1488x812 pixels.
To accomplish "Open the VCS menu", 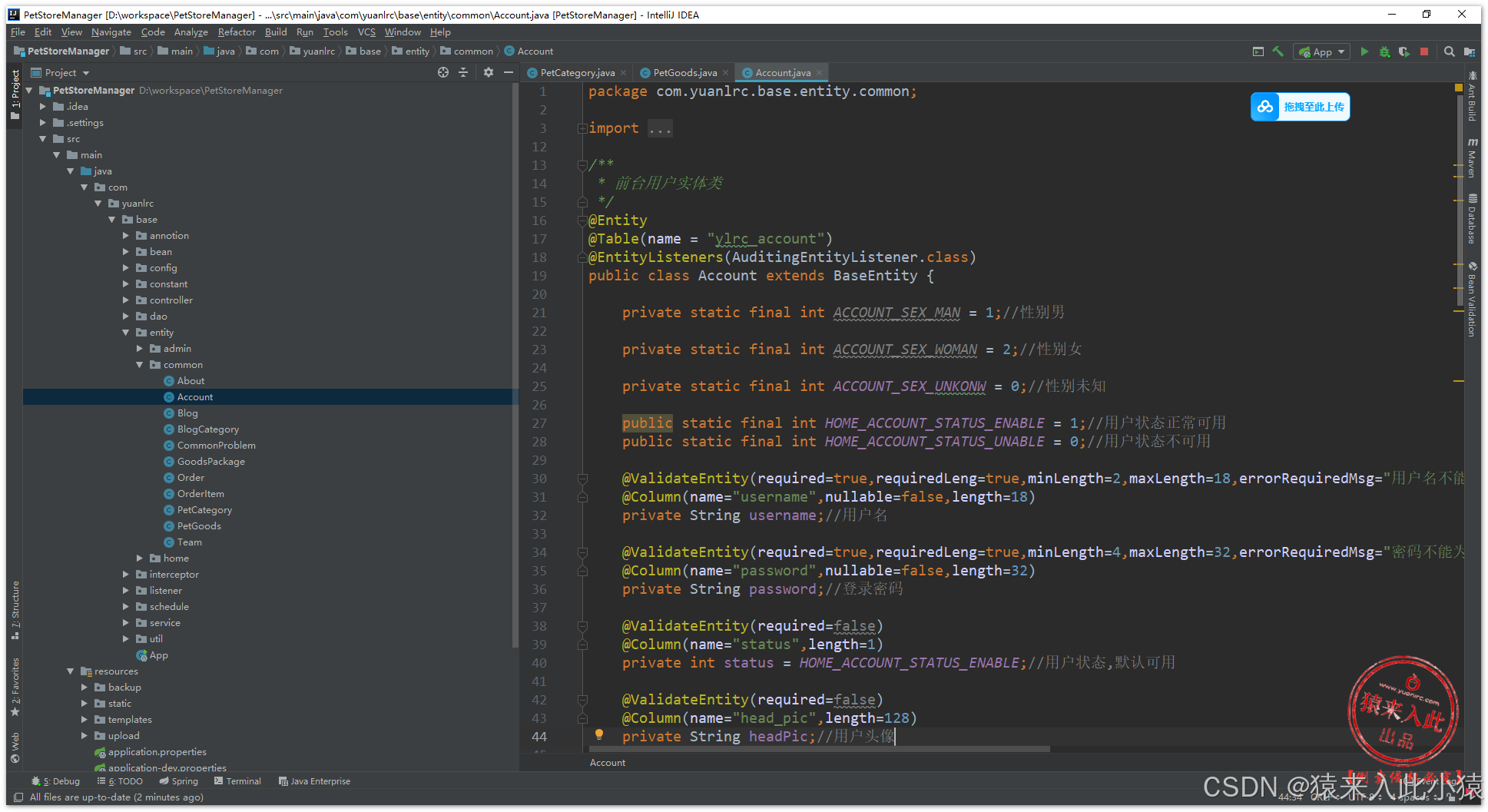I will tap(366, 32).
